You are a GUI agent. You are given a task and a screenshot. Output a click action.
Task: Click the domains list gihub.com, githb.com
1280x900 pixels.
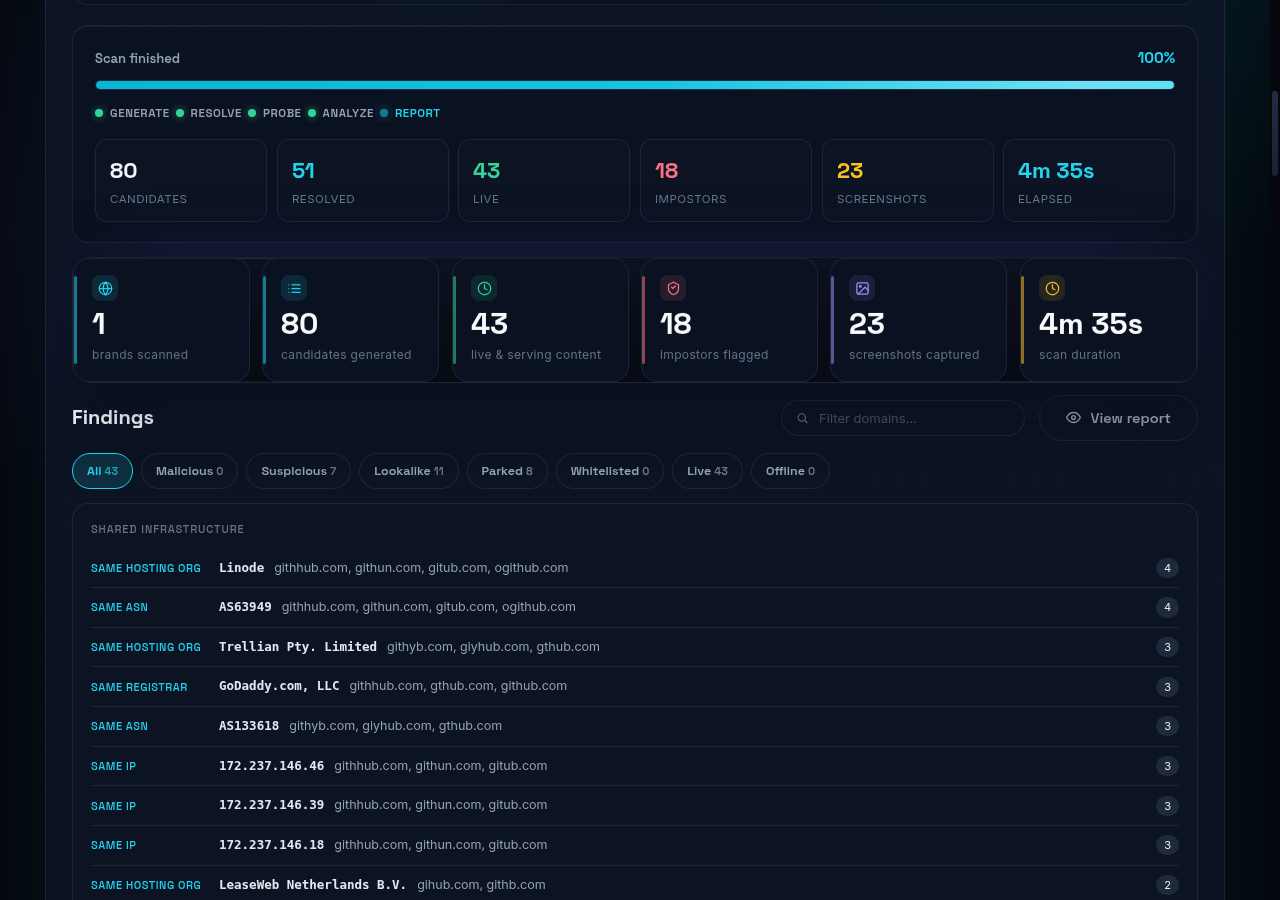pos(481,885)
